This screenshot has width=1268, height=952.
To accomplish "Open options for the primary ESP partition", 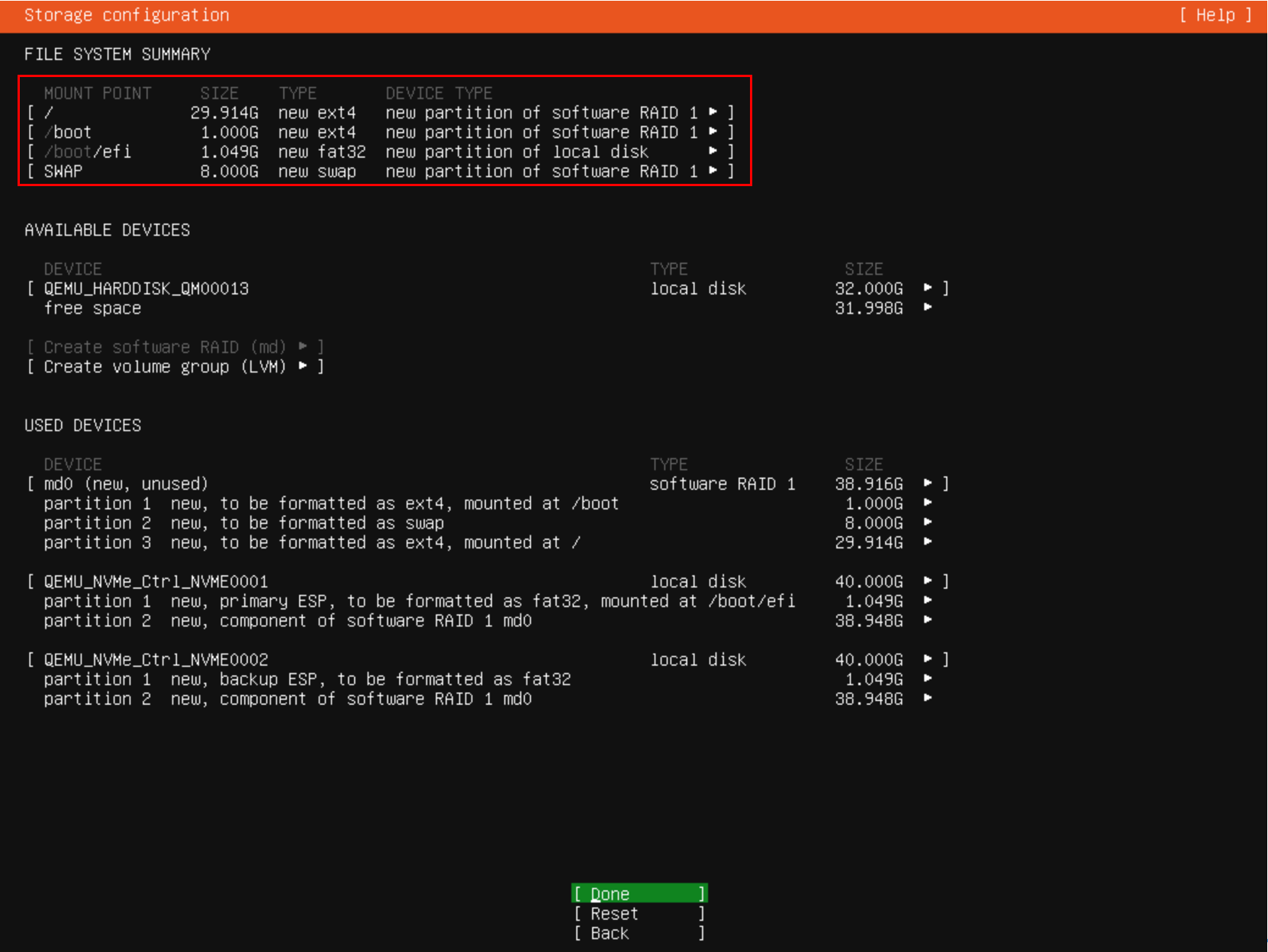I will [928, 600].
